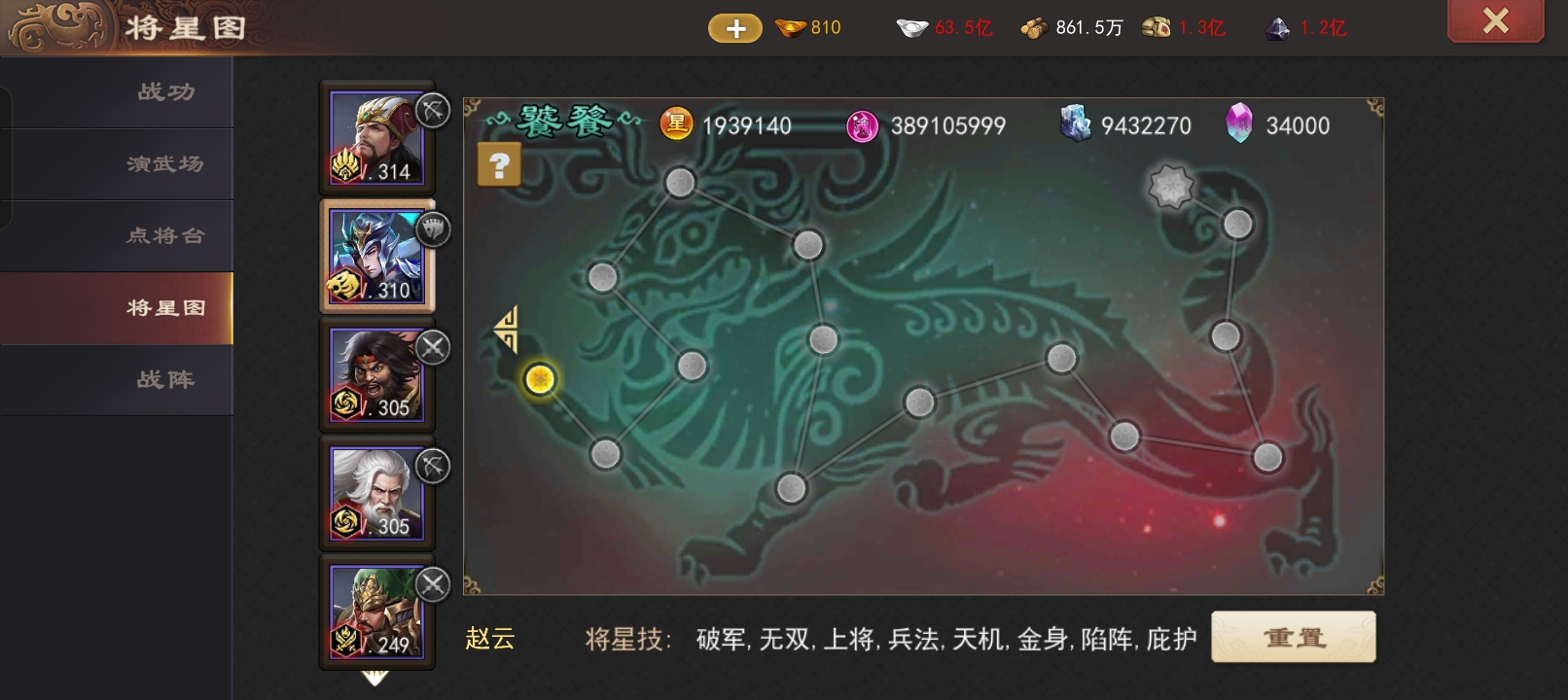The height and width of the screenshot is (700, 1568).
Task: Click the orange star points icon
Action: pos(677,124)
